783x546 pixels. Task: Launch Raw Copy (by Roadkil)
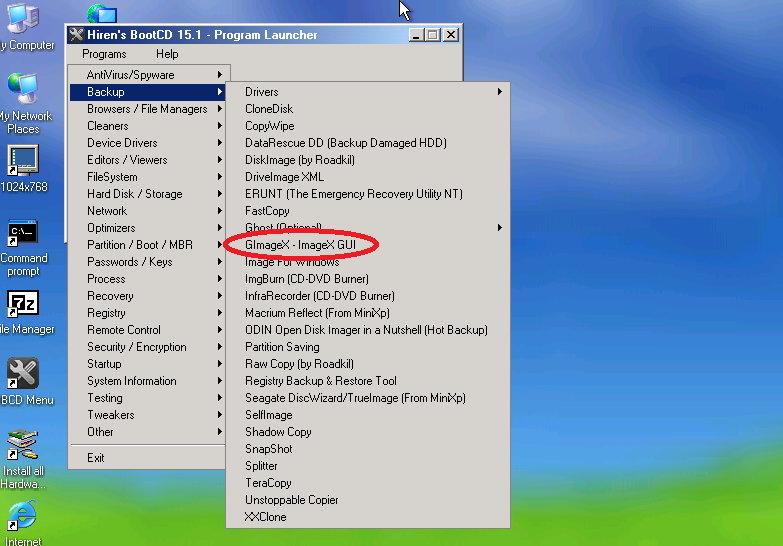pos(368,364)
